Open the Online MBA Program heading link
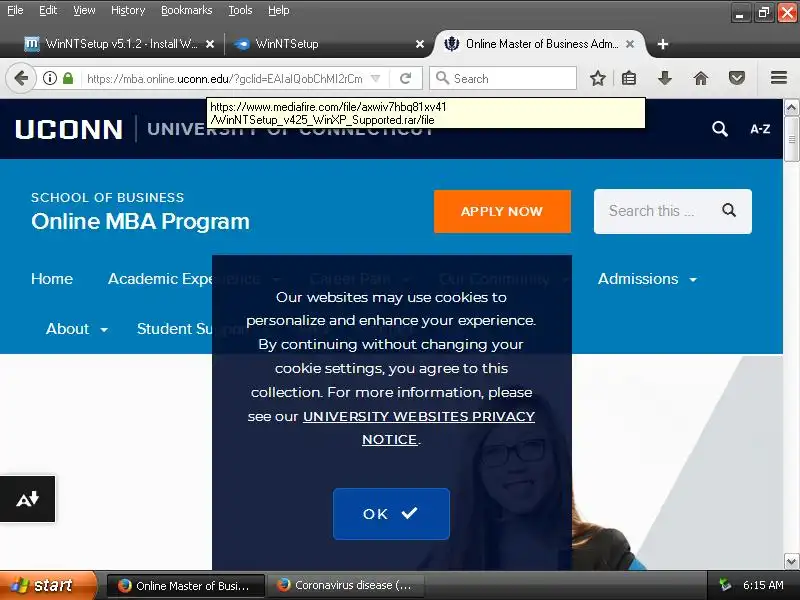Screen dimensions: 800x600 140,221
